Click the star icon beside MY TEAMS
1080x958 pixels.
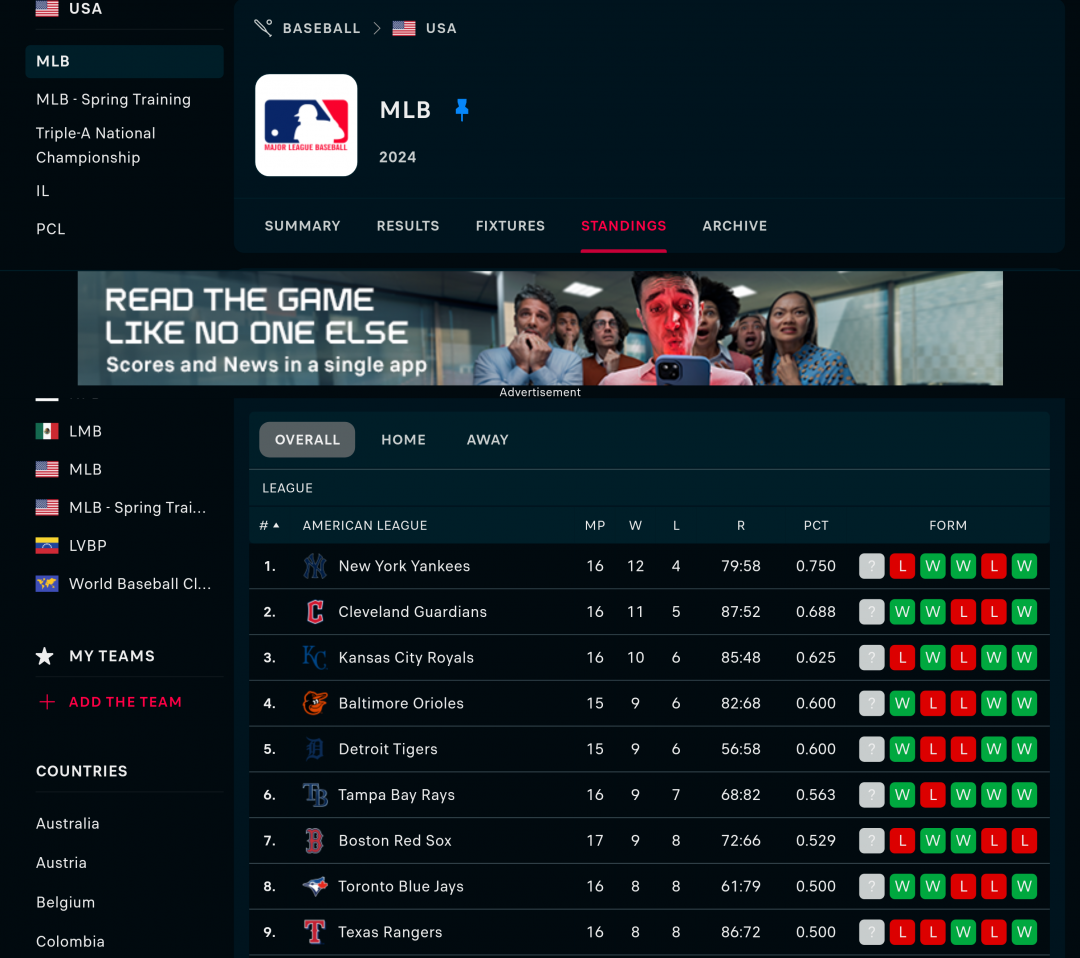click(45, 656)
